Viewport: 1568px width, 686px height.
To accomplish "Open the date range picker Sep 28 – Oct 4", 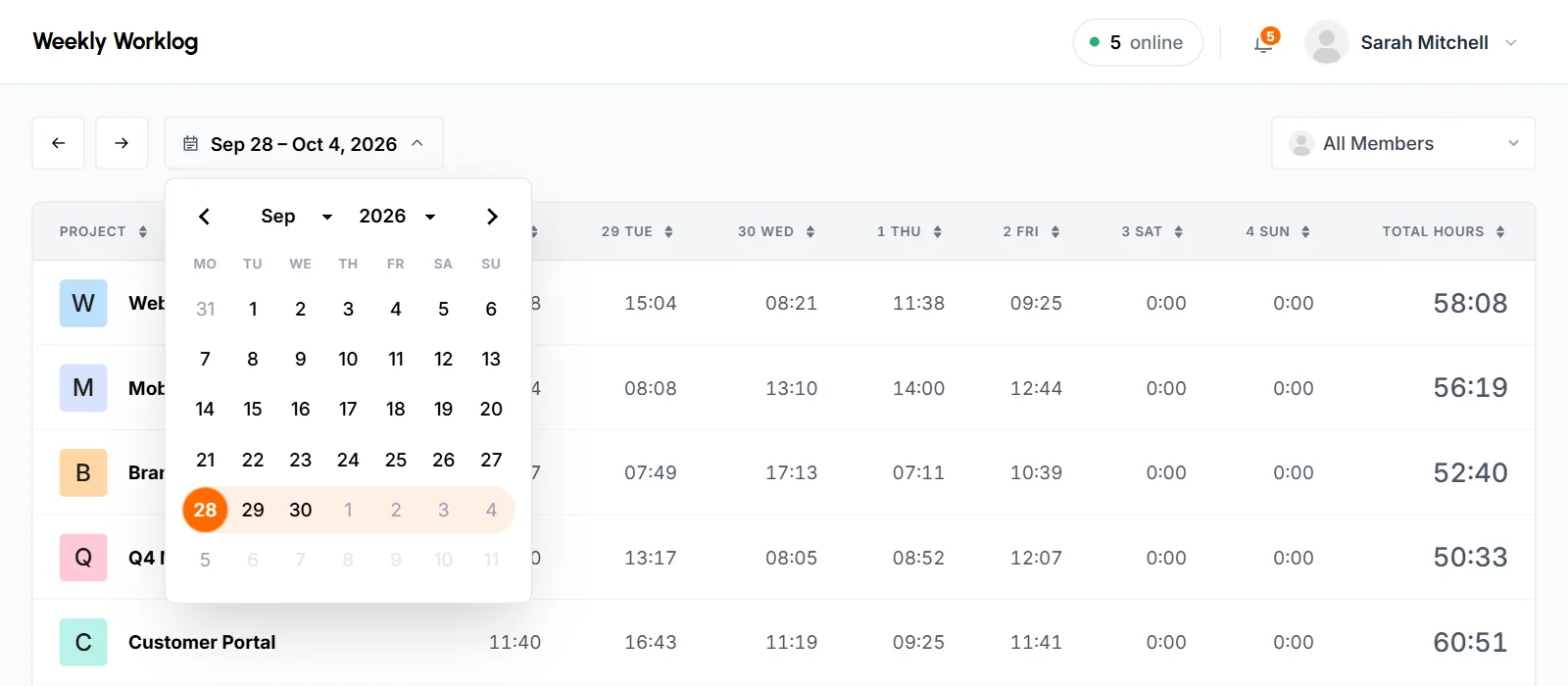I will 304,143.
